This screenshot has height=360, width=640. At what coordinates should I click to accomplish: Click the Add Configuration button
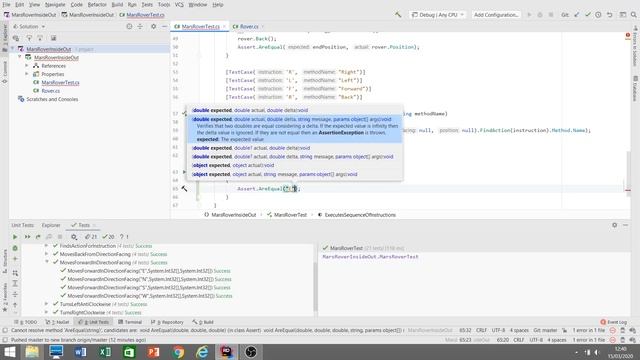(496, 15)
